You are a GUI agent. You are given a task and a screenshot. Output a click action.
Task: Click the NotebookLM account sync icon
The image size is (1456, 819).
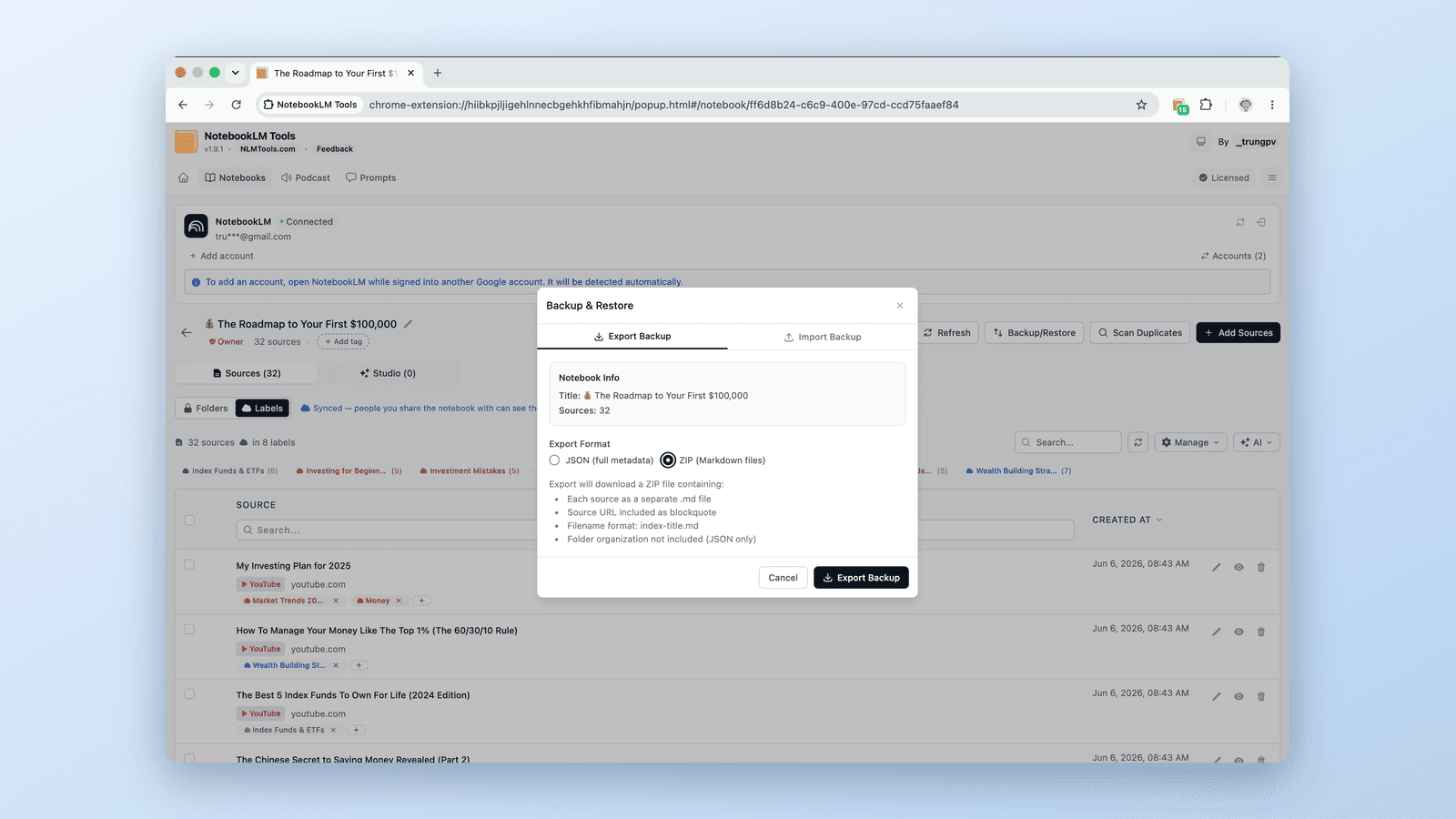[x=1240, y=222]
